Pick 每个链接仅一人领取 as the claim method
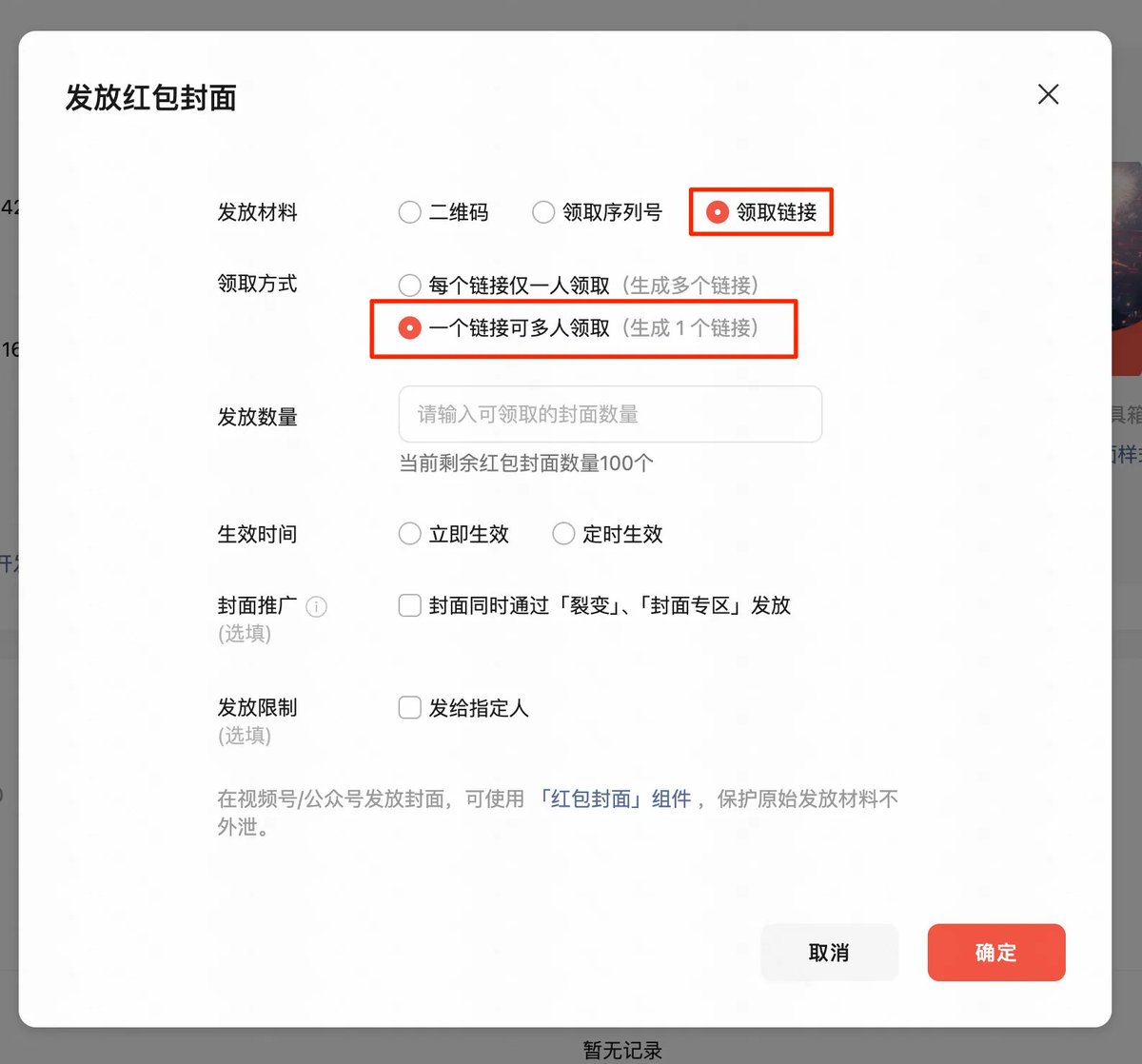This screenshot has width=1142, height=1064. click(x=410, y=286)
